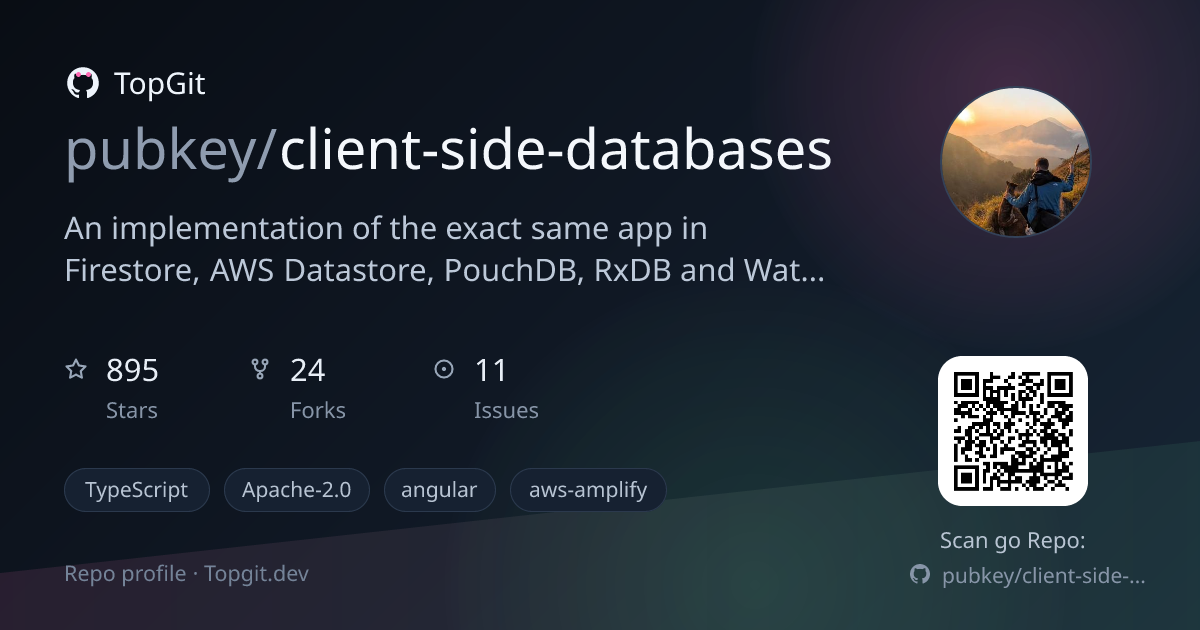Screen dimensions: 1200x630
Task: Click the 'Repo profile · Topgit.dev' footer text
Action: 187,574
